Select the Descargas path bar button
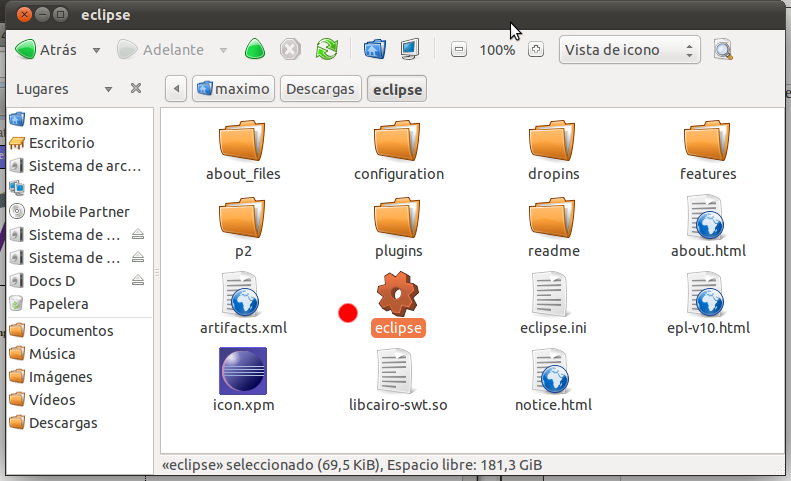Screen dimensions: 791x481 (320, 89)
